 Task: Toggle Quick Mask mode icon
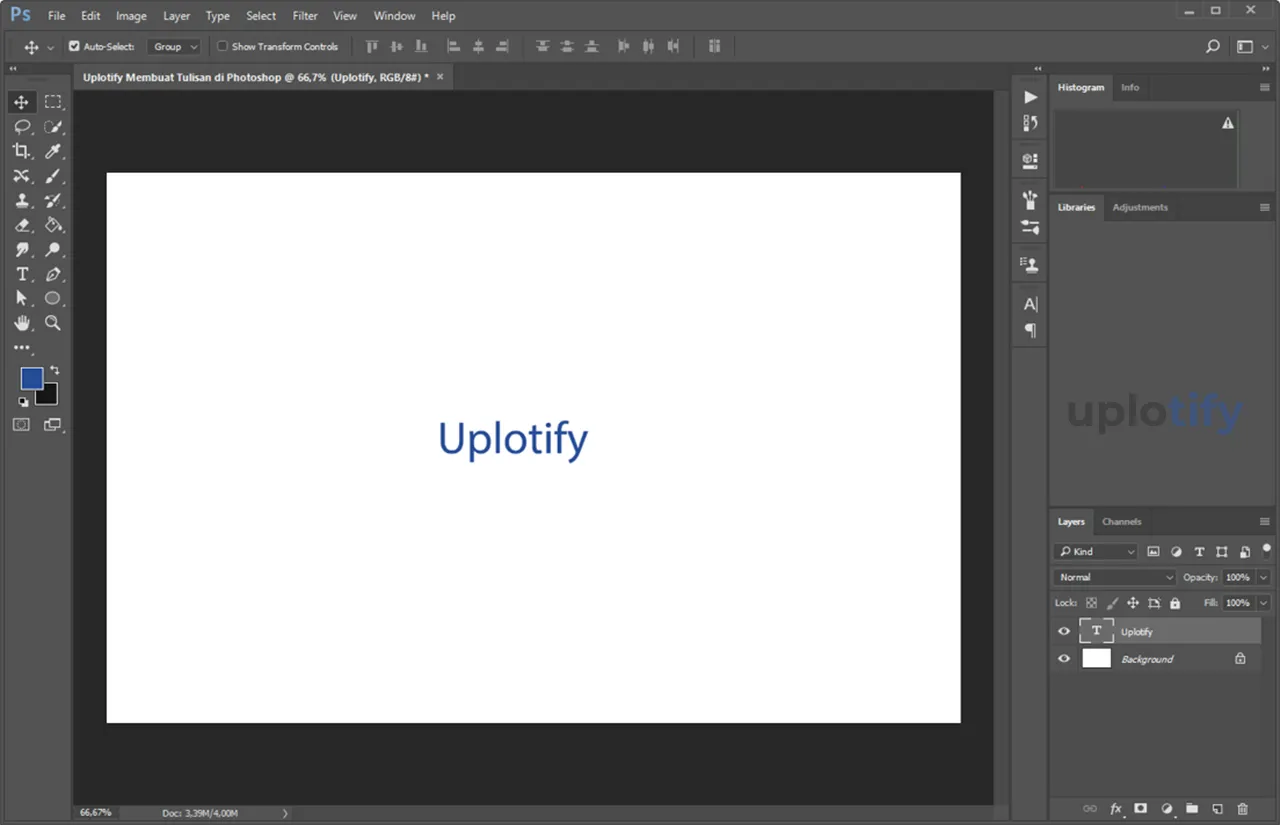pyautogui.click(x=21, y=425)
